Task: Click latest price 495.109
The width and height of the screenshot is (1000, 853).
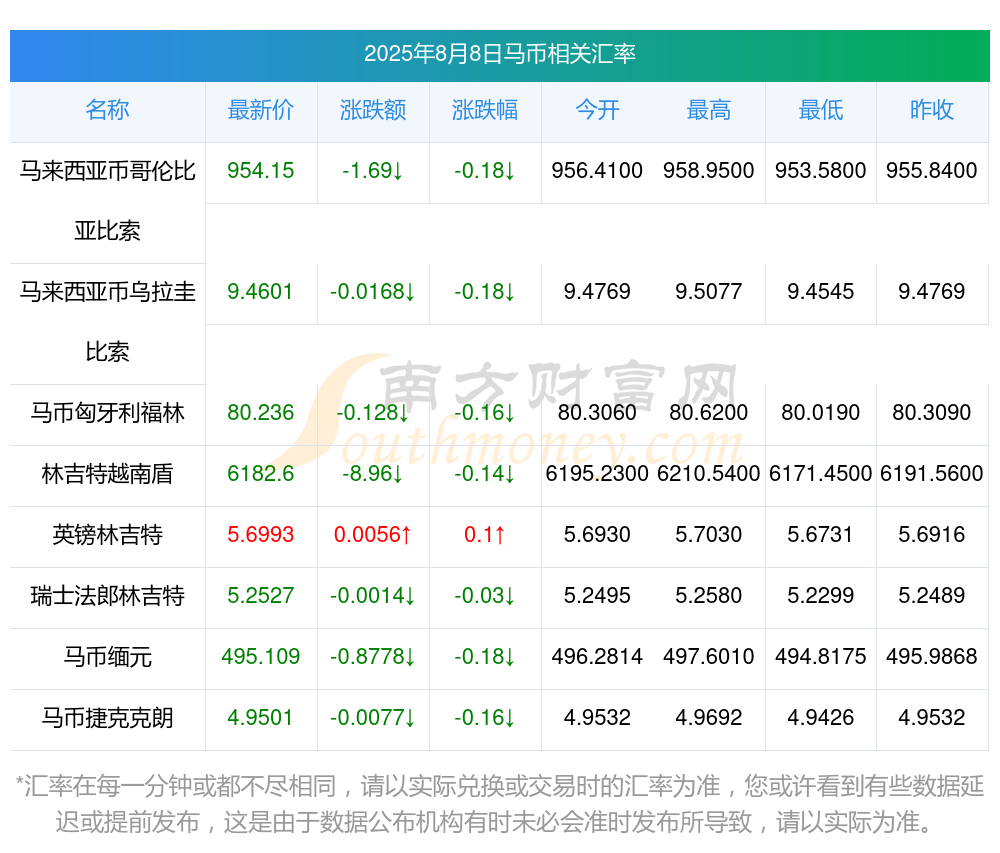Action: (260, 657)
